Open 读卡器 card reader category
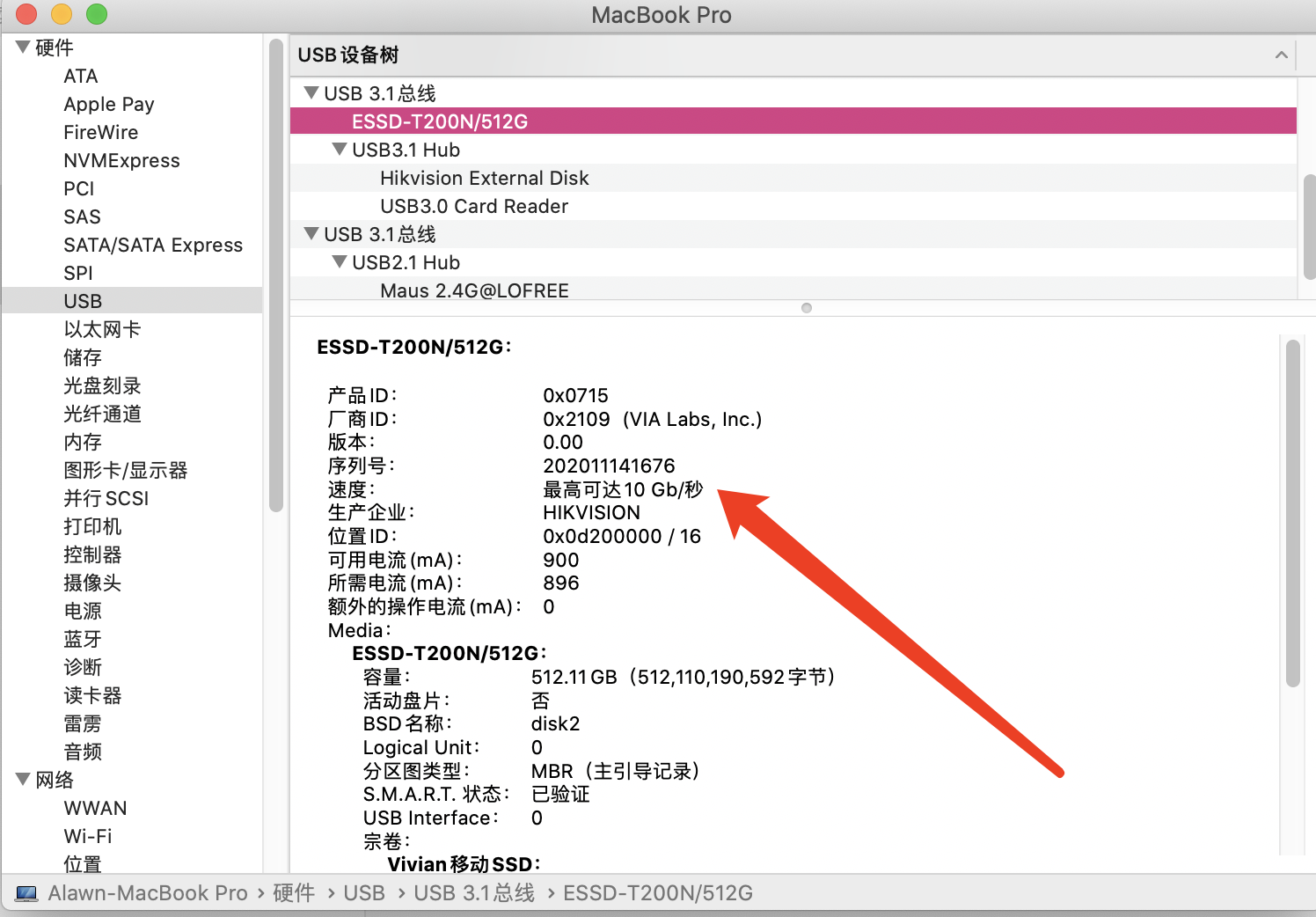Viewport: 1316px width, 917px height. pos(92,695)
